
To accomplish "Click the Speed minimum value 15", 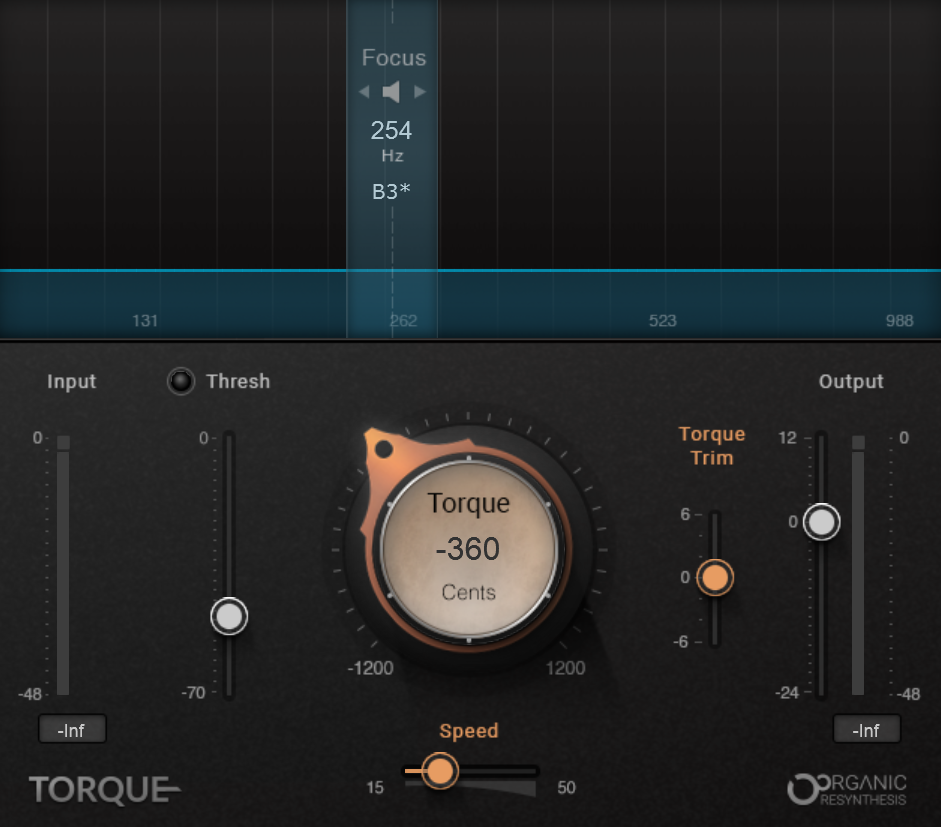I will click(375, 787).
